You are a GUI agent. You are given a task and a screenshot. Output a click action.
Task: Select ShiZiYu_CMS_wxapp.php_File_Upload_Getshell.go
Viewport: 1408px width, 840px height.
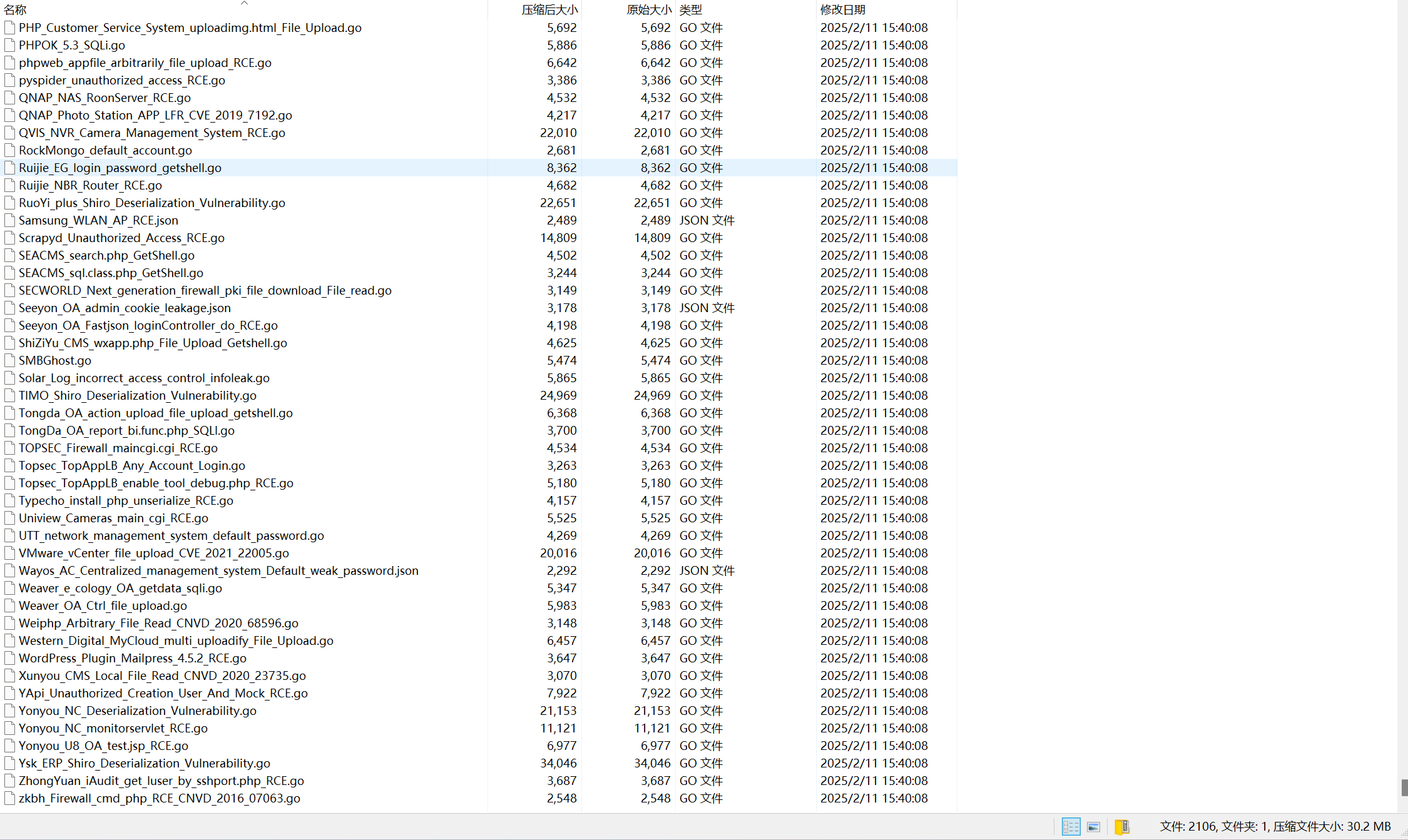point(153,343)
